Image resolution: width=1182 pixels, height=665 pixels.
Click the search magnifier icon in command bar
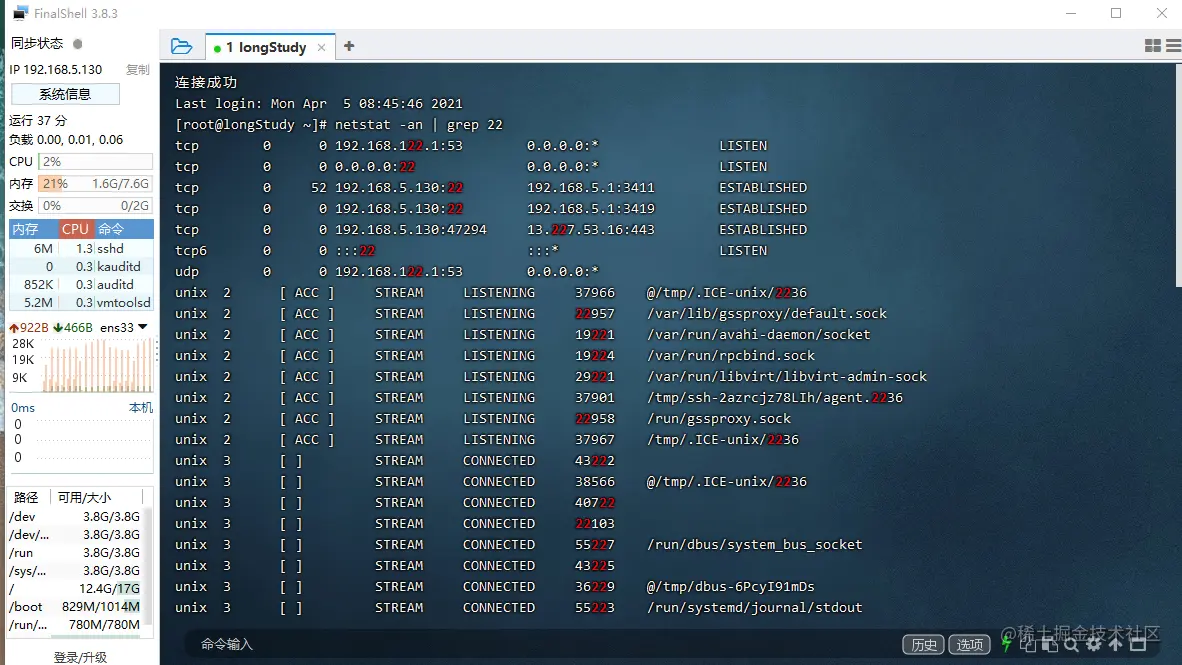(x=1071, y=644)
